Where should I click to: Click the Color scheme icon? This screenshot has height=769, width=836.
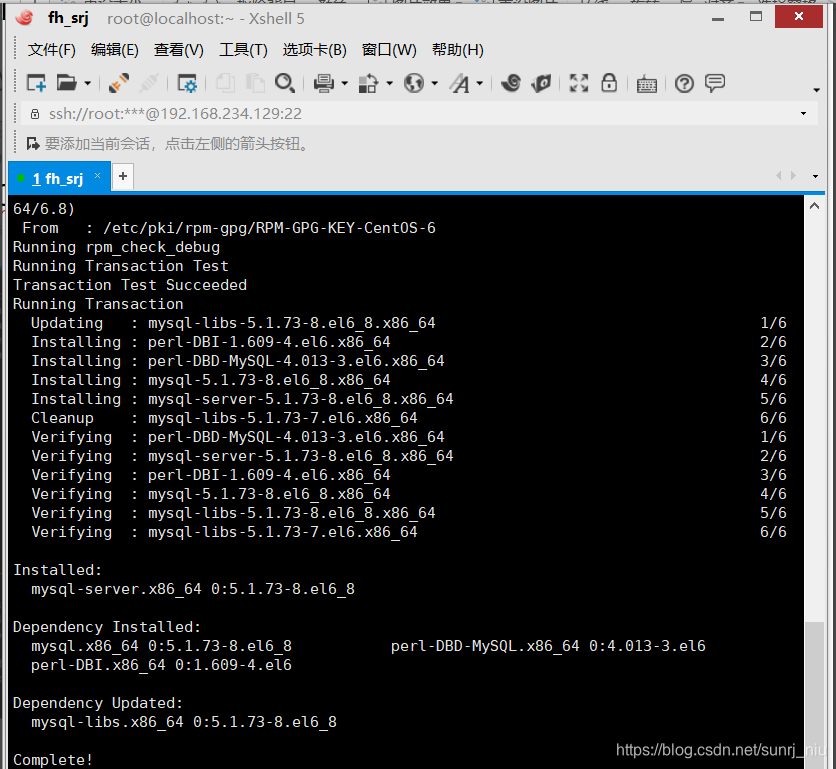[368, 83]
